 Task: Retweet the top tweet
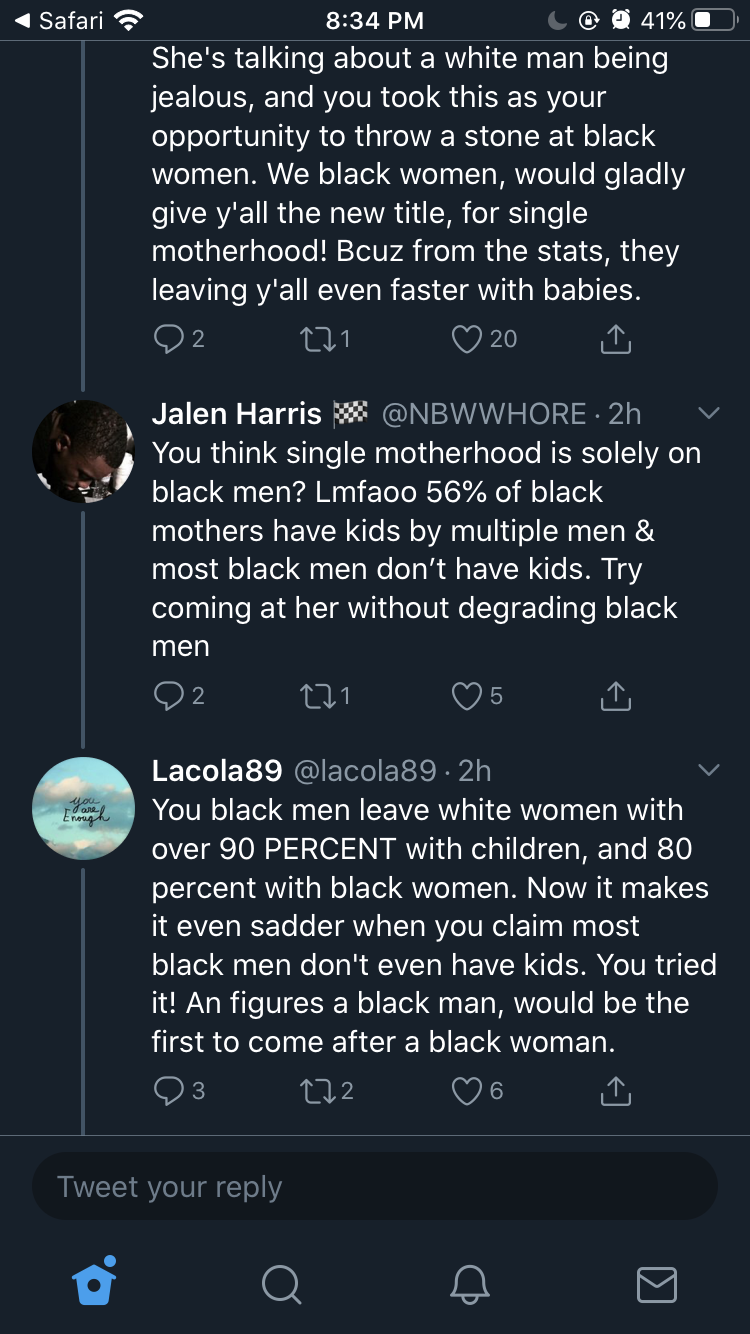click(316, 339)
